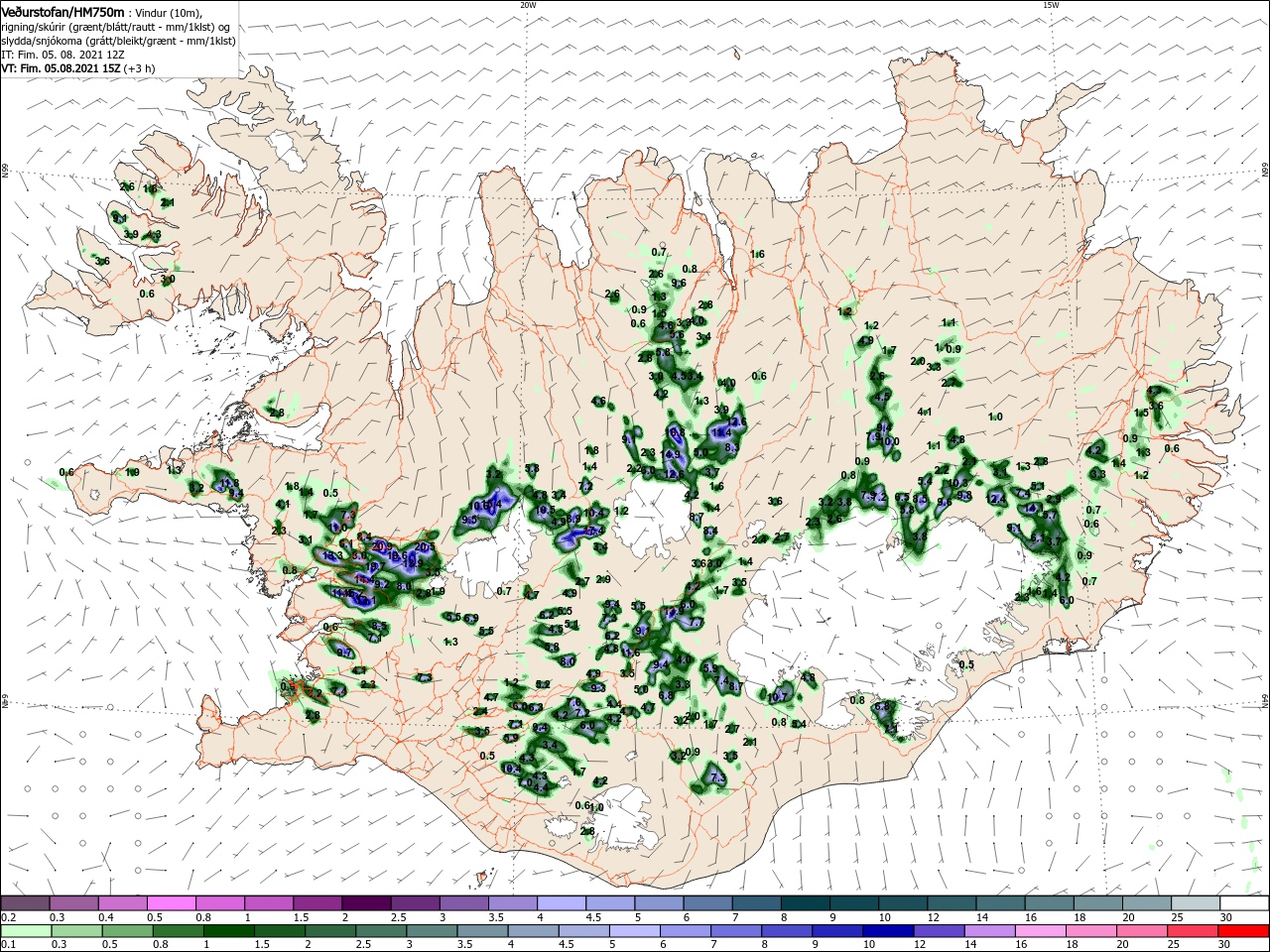
Task: Select the 'VT: Fim. 05.08.2021 15Z (+3 h)' line
Action: [77, 69]
